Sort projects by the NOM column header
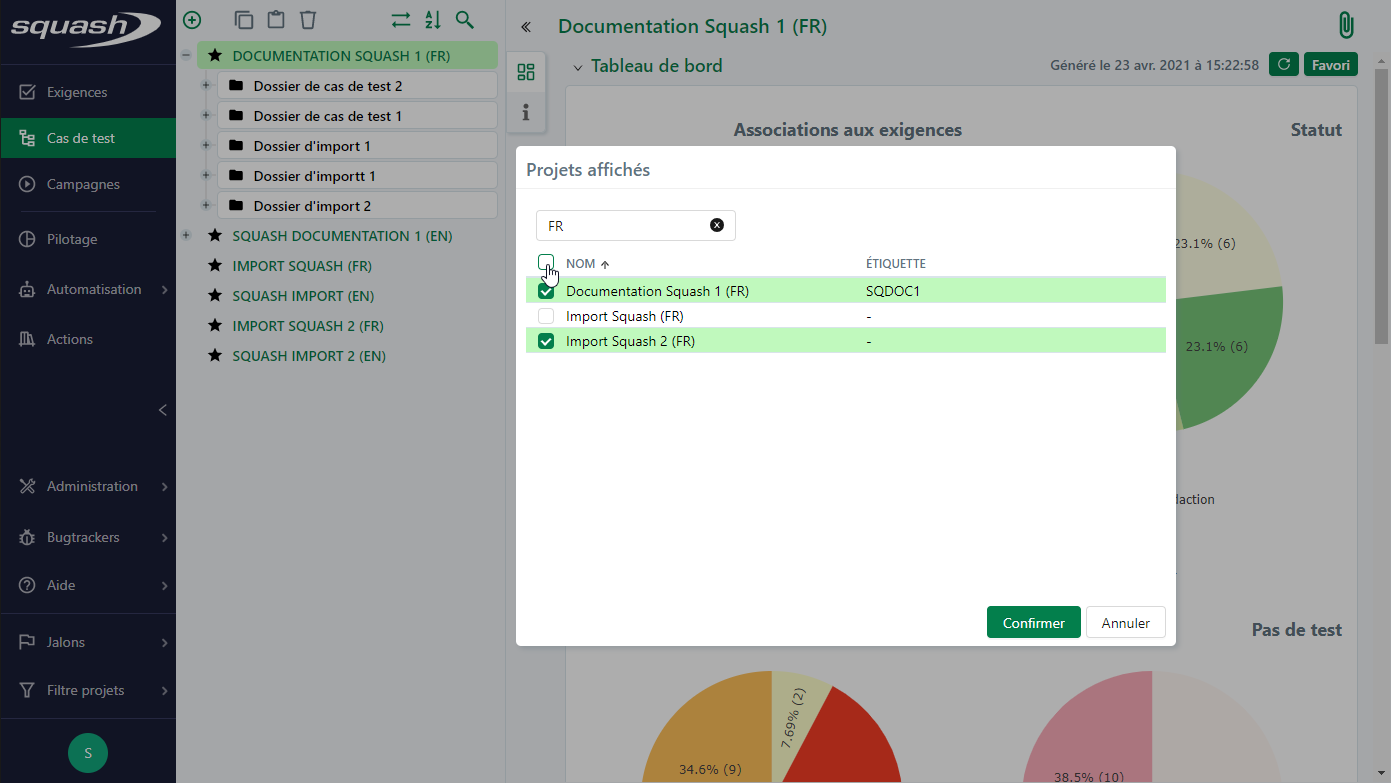Image resolution: width=1391 pixels, height=783 pixels. pyautogui.click(x=581, y=264)
